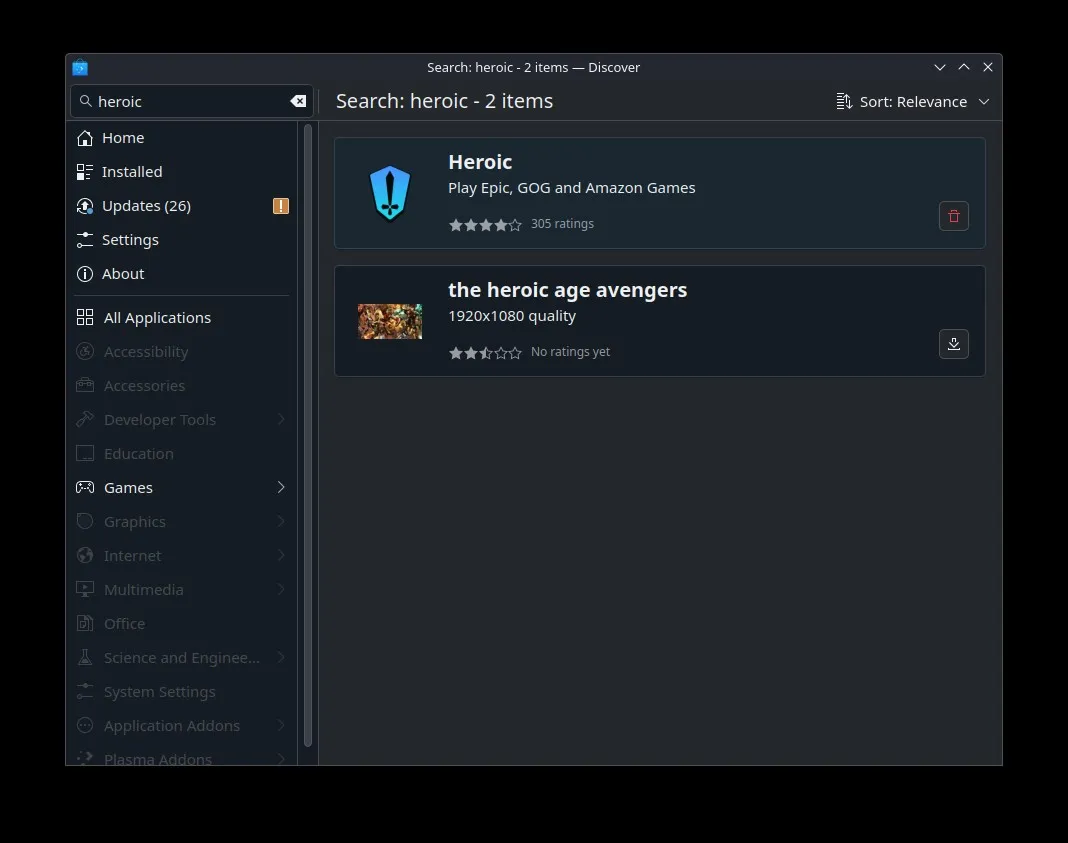Screen dimensions: 1068x843
Task: Clear the heroic search text
Action: click(x=298, y=101)
